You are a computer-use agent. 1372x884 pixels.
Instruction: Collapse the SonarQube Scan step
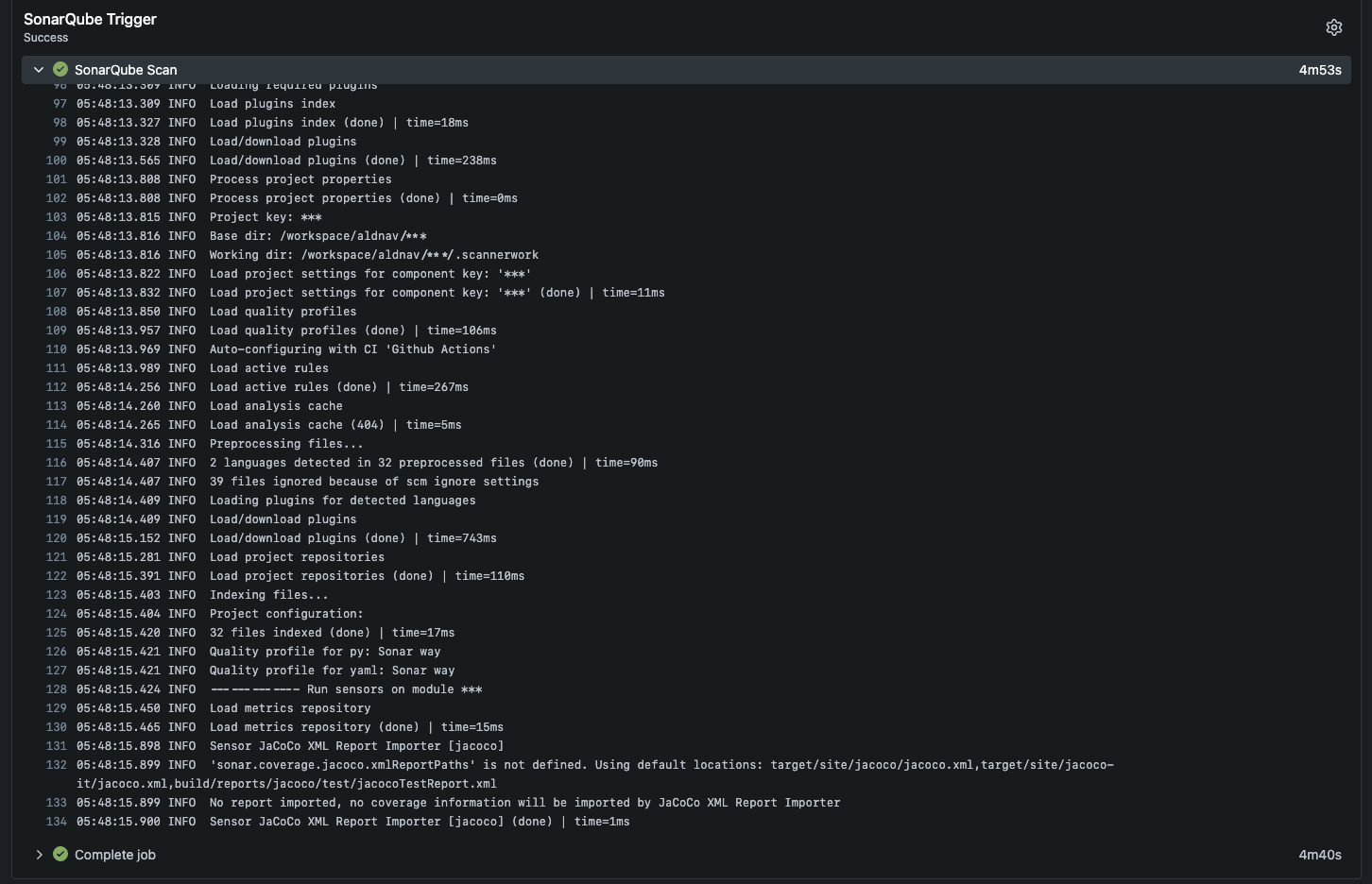pos(39,70)
